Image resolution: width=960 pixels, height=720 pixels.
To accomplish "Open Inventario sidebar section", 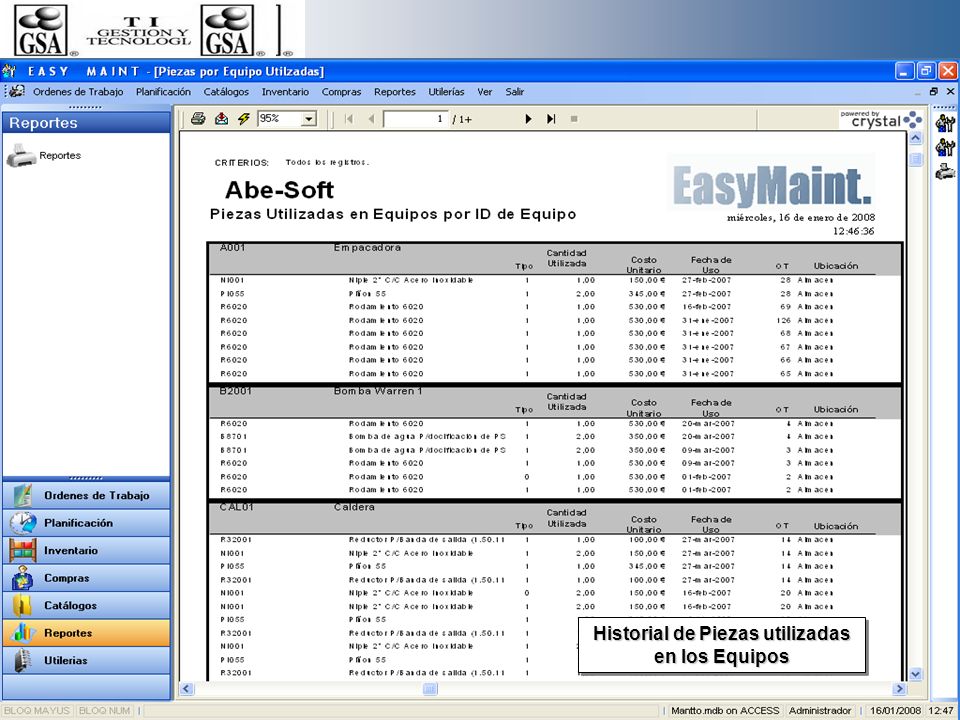I will click(86, 550).
